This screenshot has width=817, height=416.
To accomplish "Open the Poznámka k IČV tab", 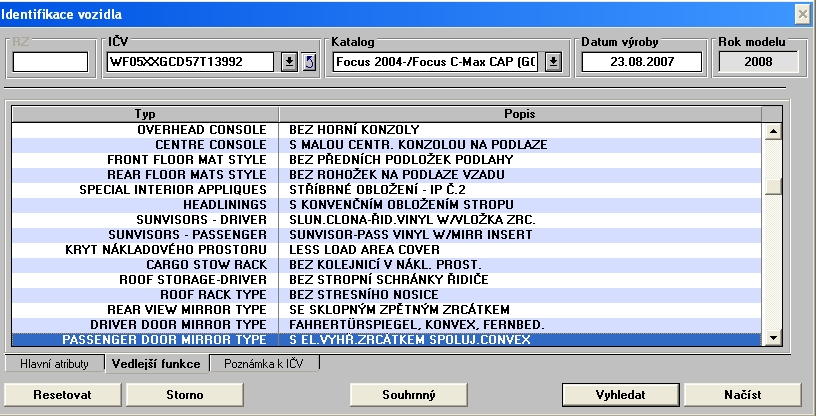I will [x=264, y=363].
